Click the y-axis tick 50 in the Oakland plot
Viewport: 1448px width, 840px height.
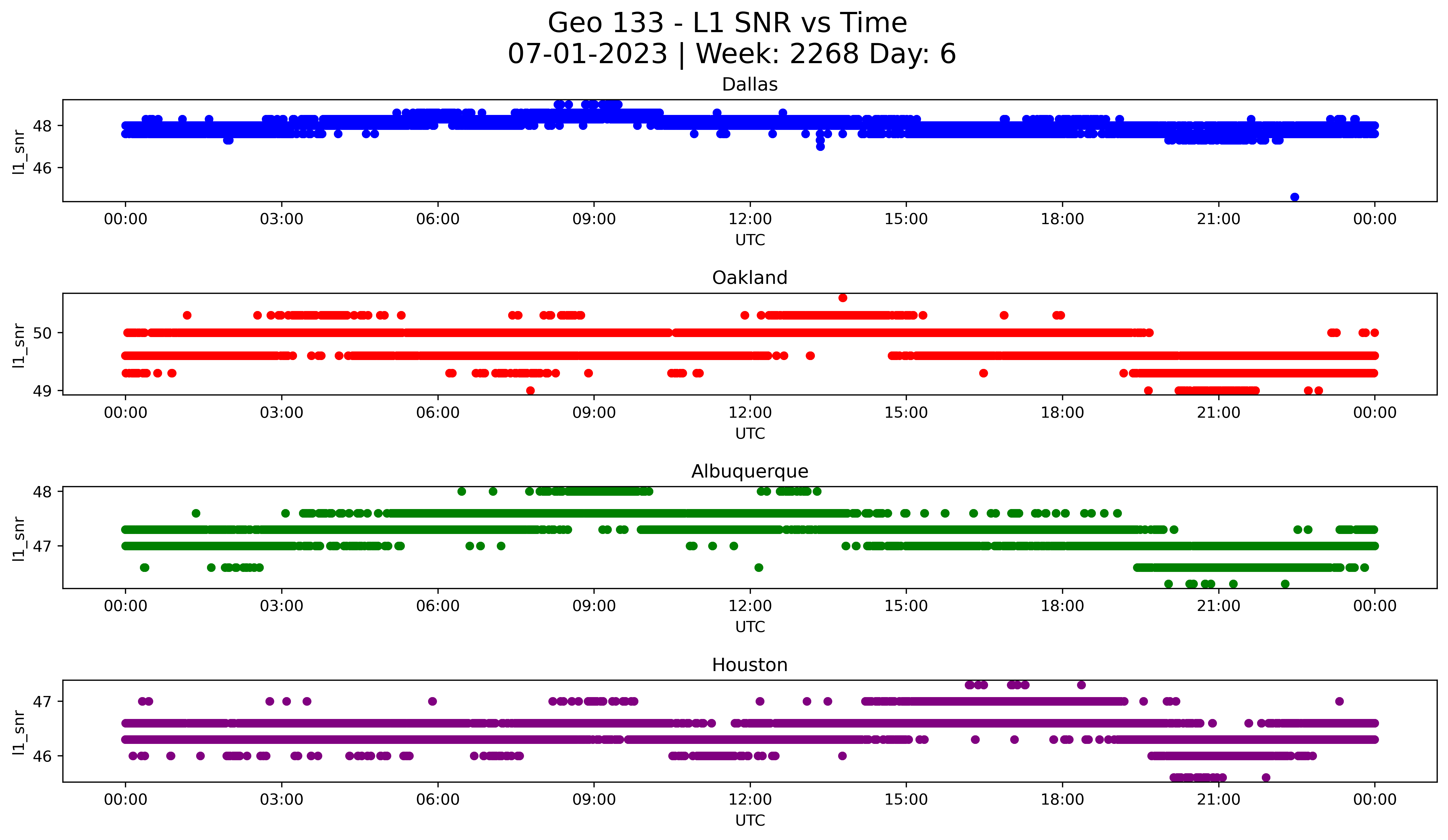tap(42, 333)
